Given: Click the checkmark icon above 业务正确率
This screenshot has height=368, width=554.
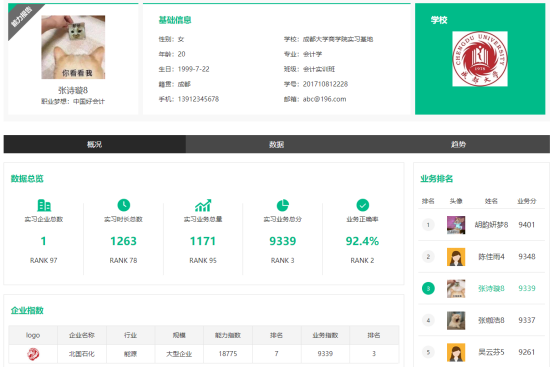Looking at the screenshot, I should point(363,205).
